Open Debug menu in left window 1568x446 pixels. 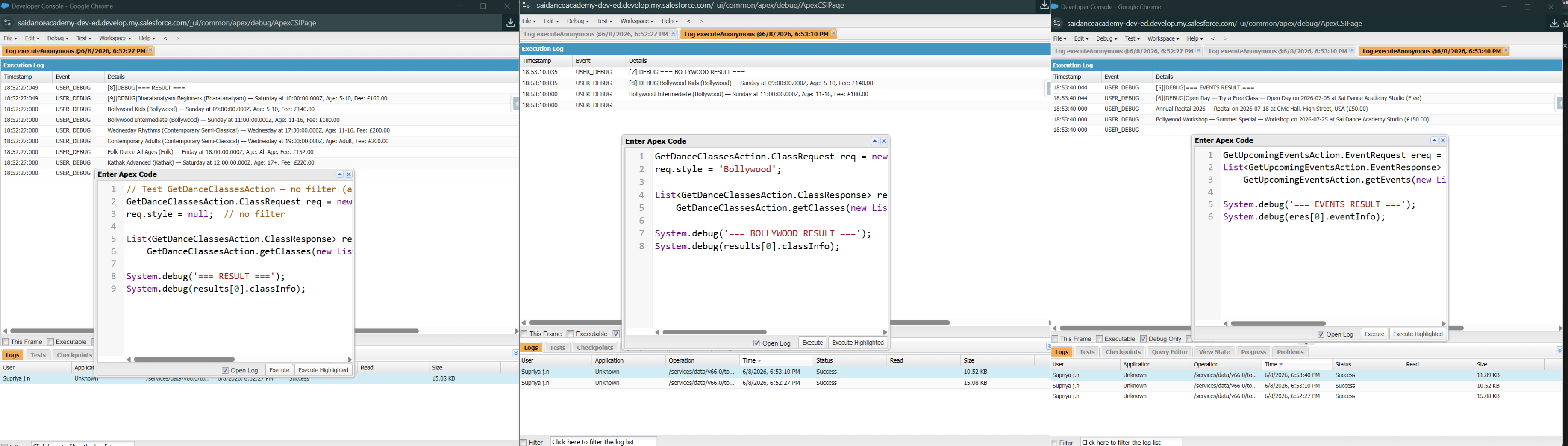click(58, 38)
